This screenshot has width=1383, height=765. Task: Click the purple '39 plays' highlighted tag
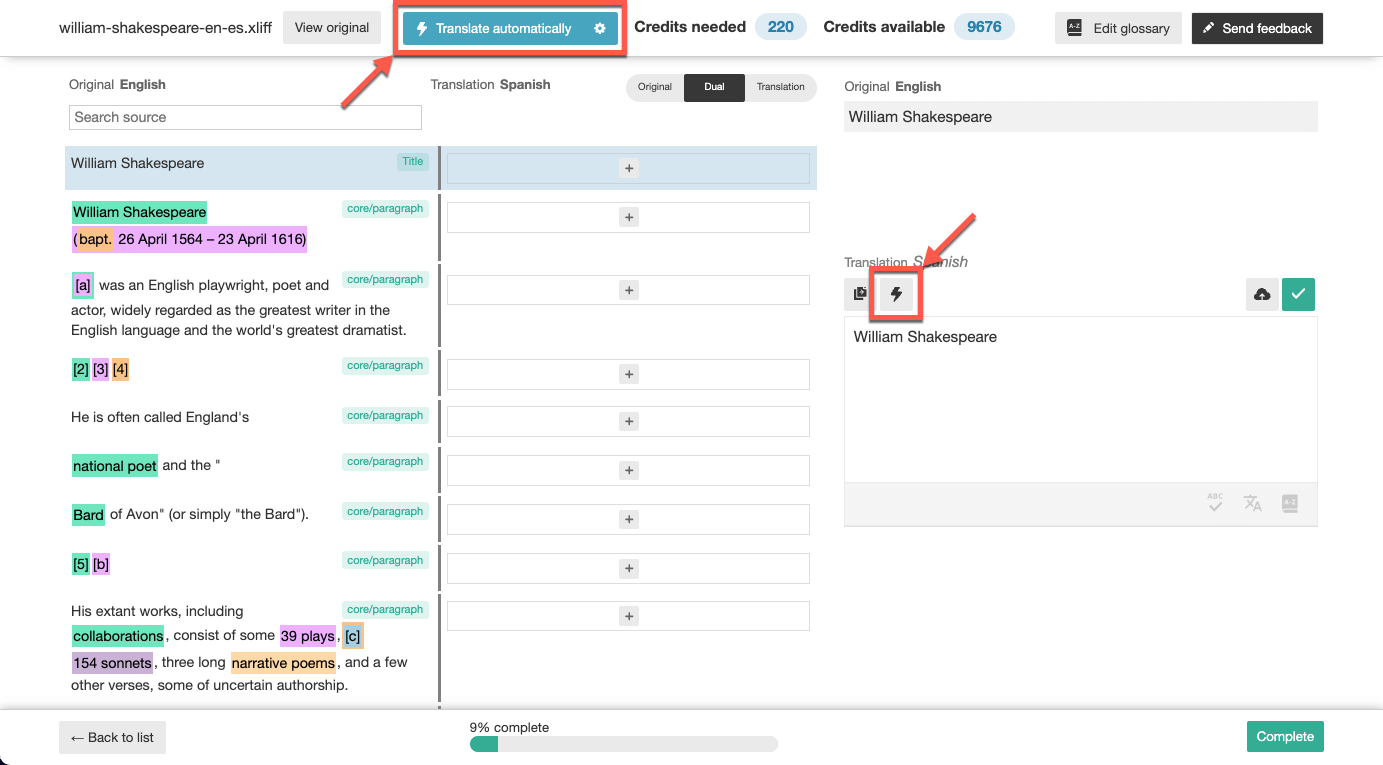308,636
